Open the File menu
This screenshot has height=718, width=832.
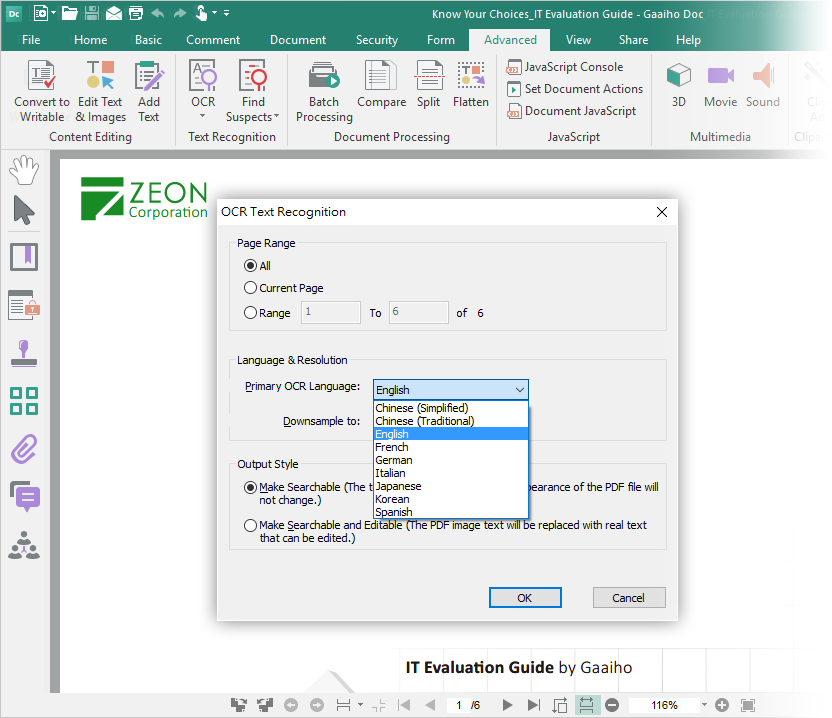31,40
